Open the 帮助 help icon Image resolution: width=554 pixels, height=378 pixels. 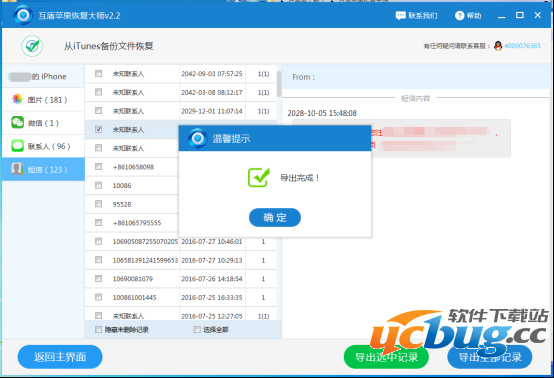point(459,16)
